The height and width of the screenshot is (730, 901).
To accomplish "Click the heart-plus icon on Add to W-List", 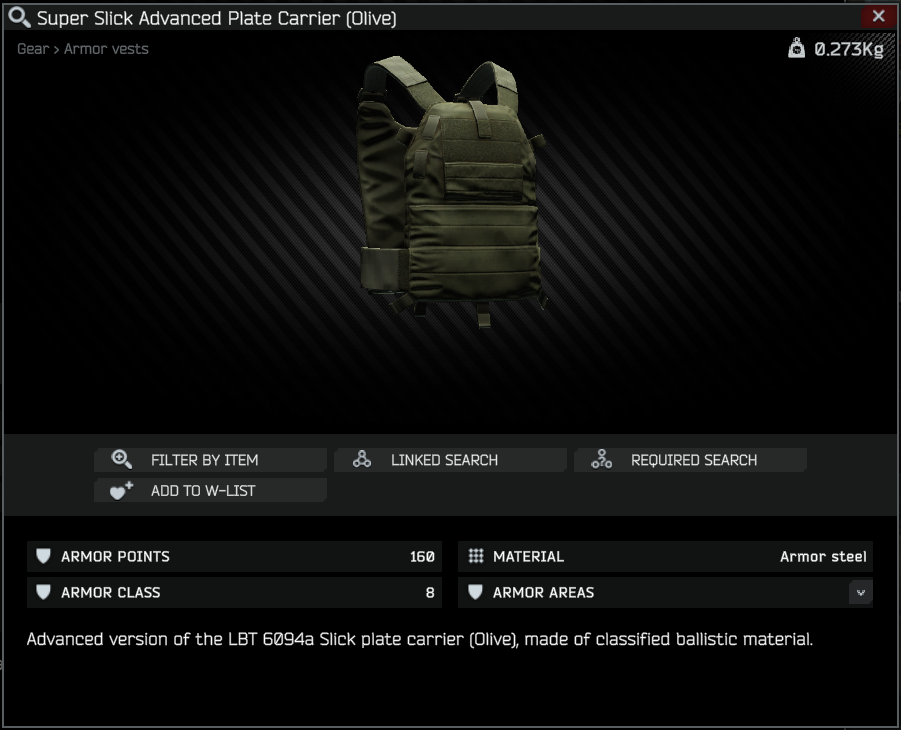I will click(x=121, y=490).
